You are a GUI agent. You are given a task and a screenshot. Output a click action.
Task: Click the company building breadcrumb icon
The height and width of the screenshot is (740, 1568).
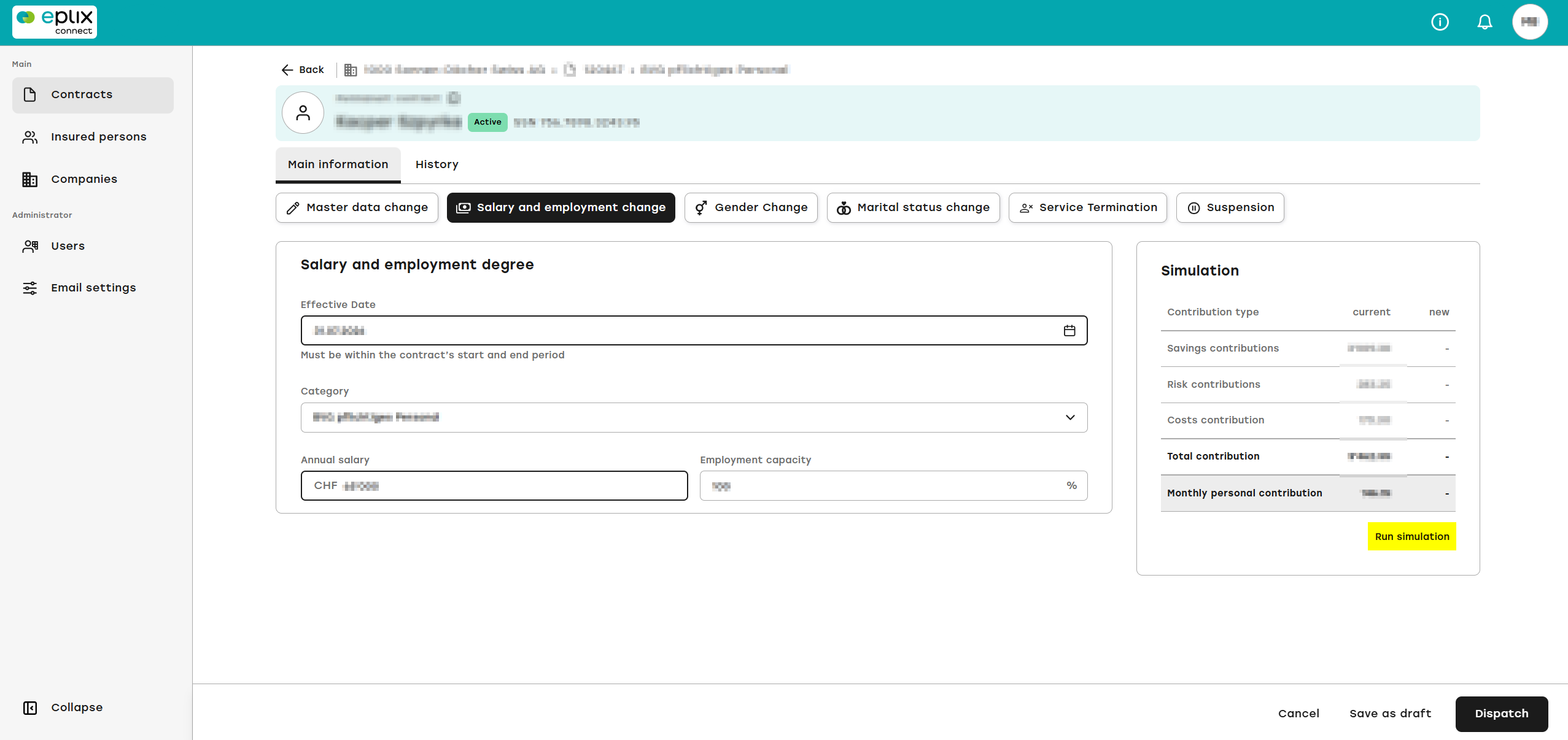coord(351,70)
